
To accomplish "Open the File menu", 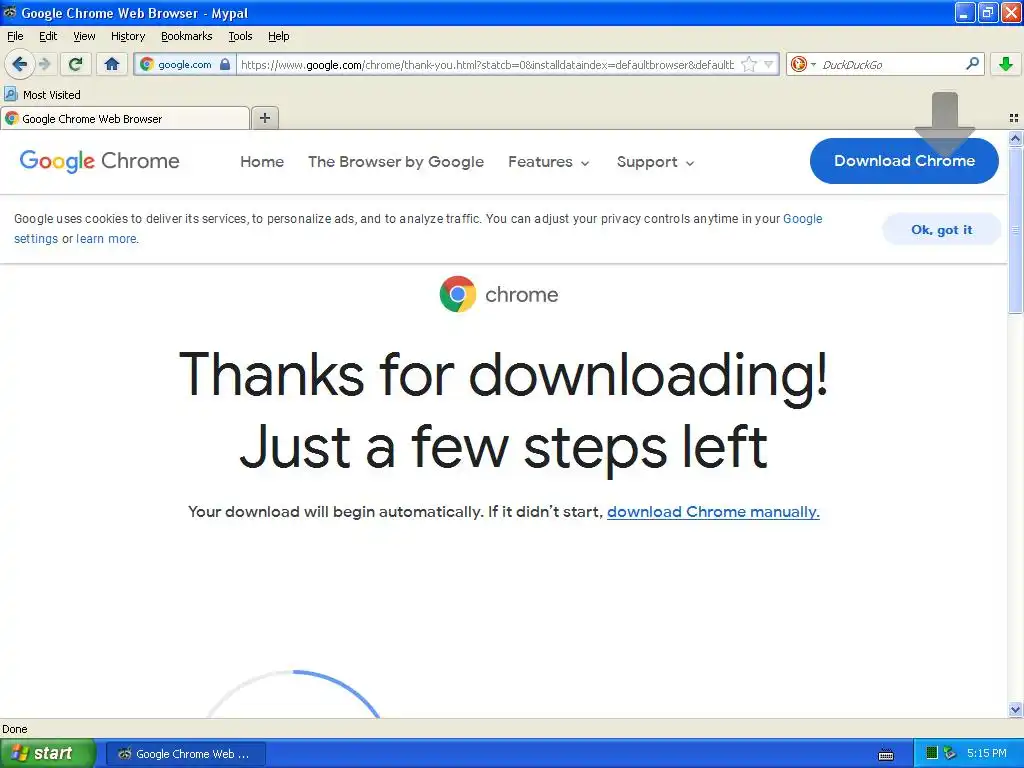I will [15, 36].
